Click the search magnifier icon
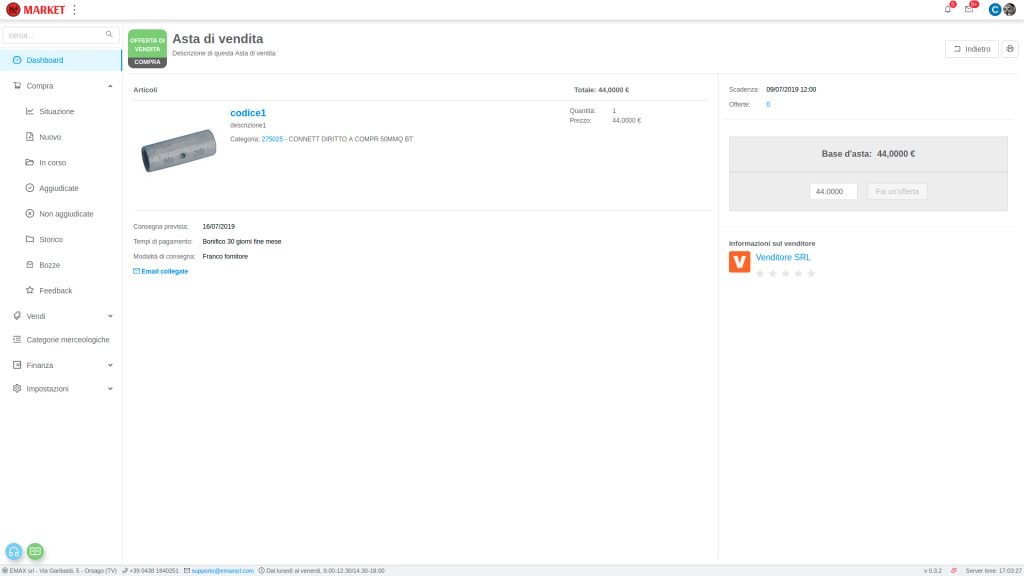The width and height of the screenshot is (1024, 576). (109, 34)
